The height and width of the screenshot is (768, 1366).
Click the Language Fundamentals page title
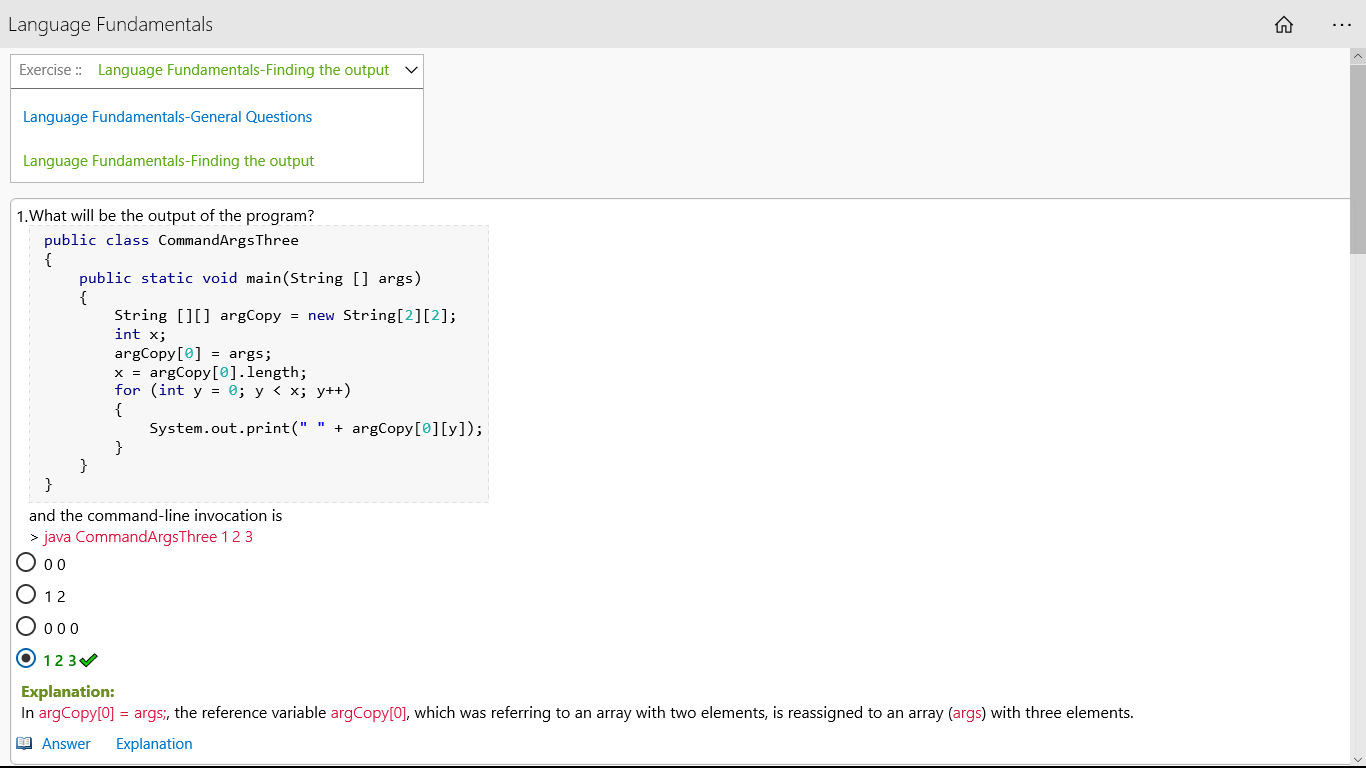tap(111, 25)
